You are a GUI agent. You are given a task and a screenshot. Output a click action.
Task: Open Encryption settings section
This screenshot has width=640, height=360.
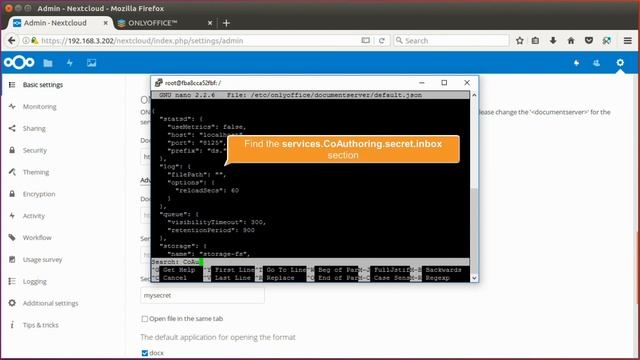click(x=39, y=194)
